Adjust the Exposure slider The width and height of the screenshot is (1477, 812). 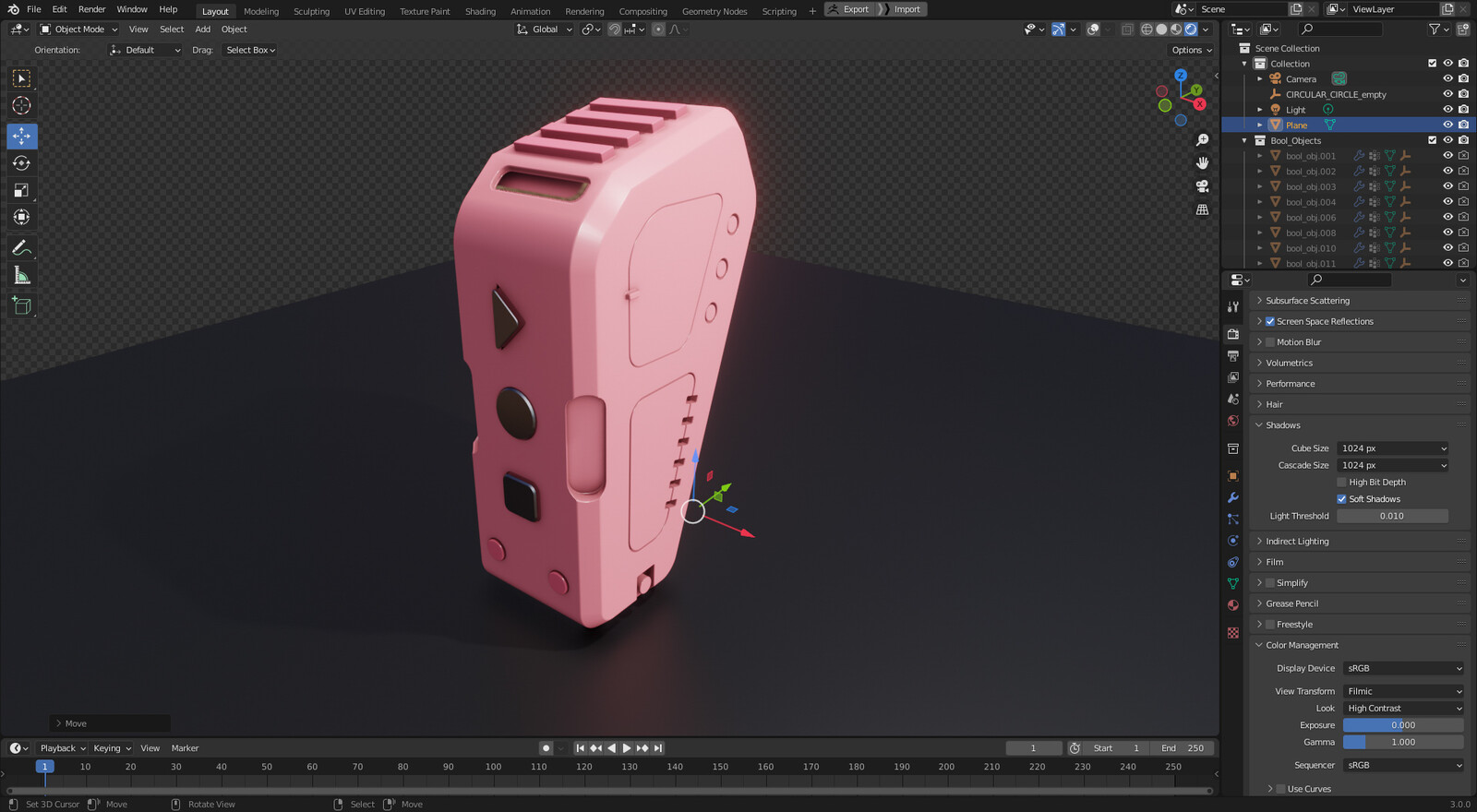pyautogui.click(x=1403, y=725)
